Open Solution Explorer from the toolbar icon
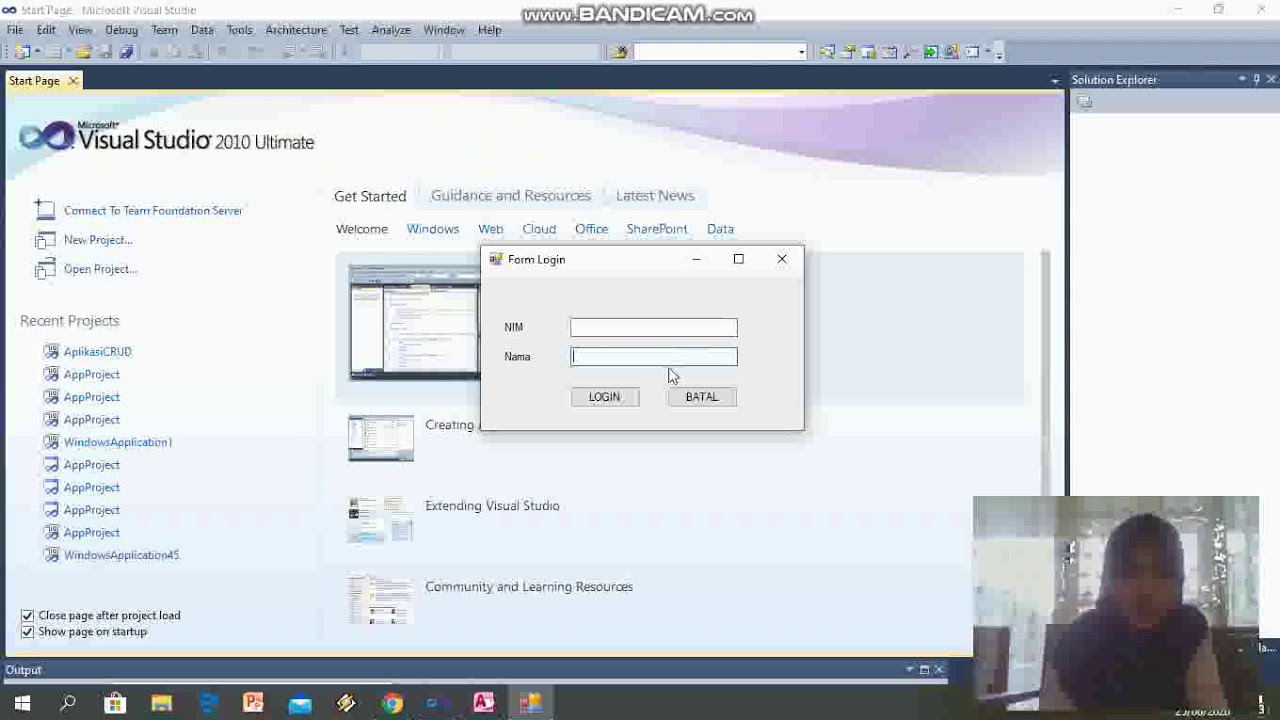 [x=827, y=51]
